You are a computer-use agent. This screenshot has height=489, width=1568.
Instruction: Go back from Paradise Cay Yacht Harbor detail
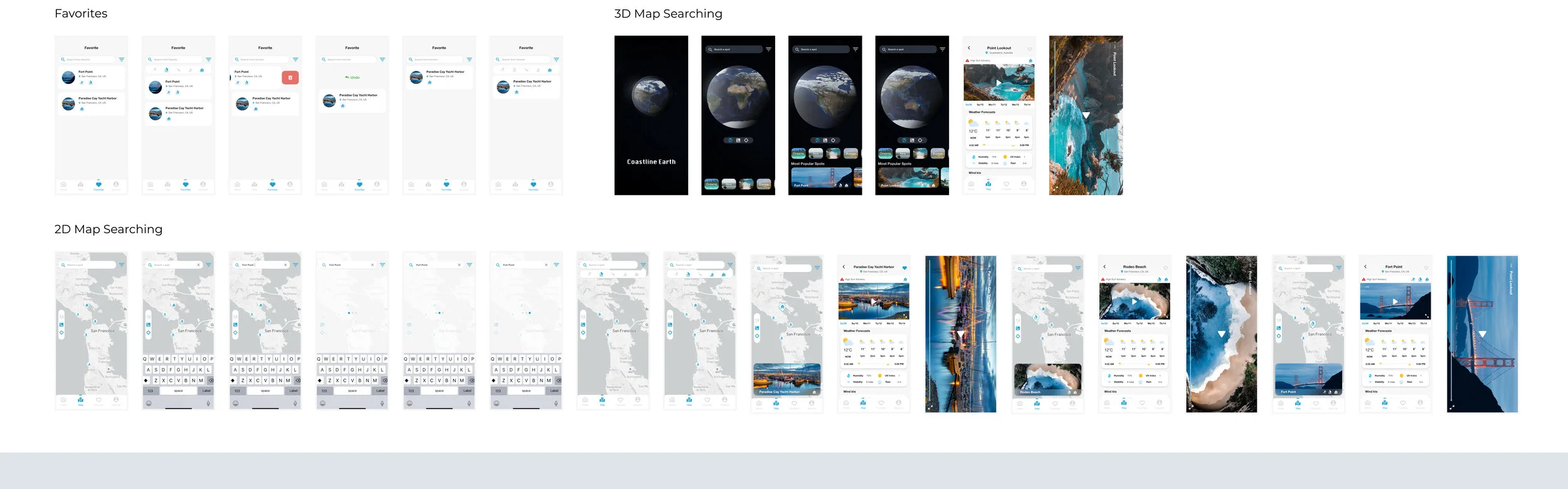pyautogui.click(x=844, y=266)
